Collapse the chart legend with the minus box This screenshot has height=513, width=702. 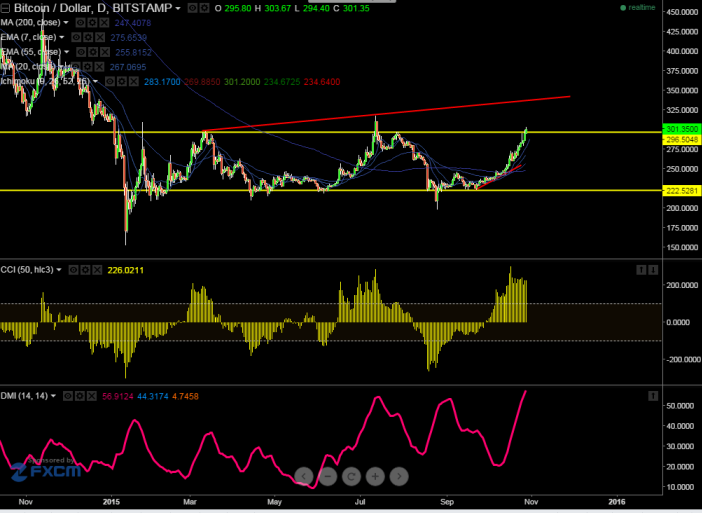[5, 8]
